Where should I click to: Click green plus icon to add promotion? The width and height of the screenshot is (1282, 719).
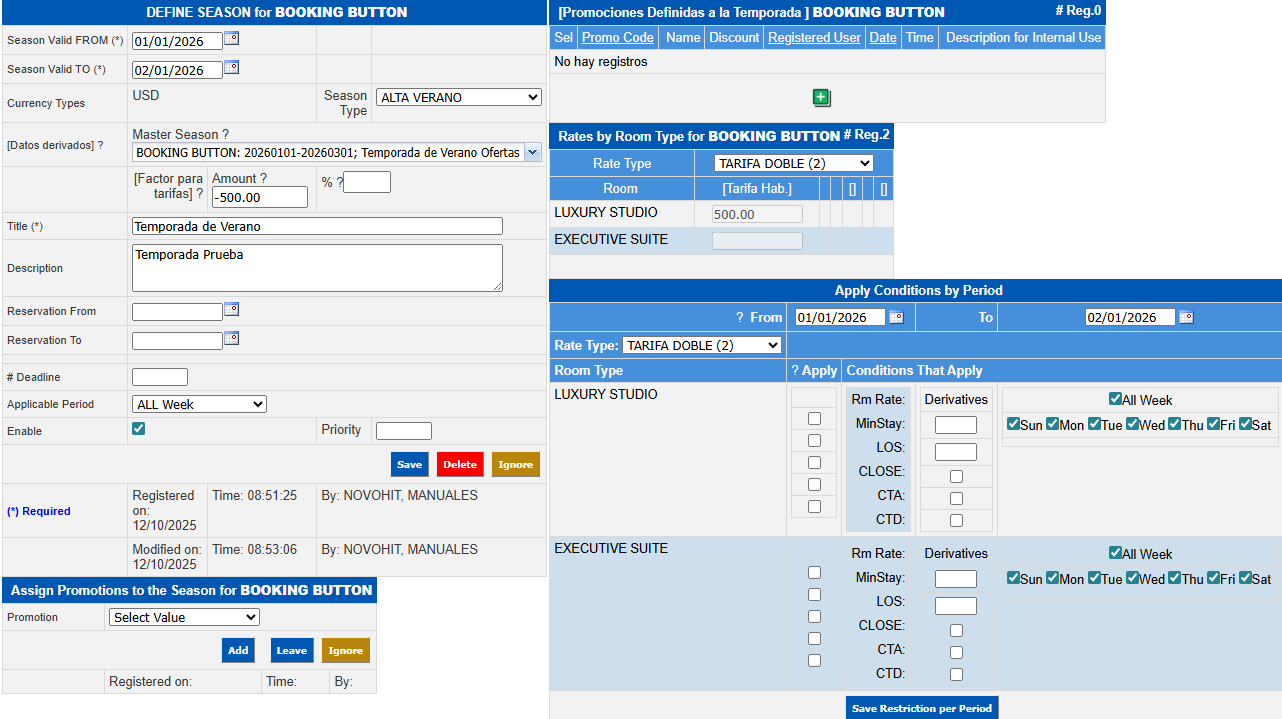click(821, 97)
